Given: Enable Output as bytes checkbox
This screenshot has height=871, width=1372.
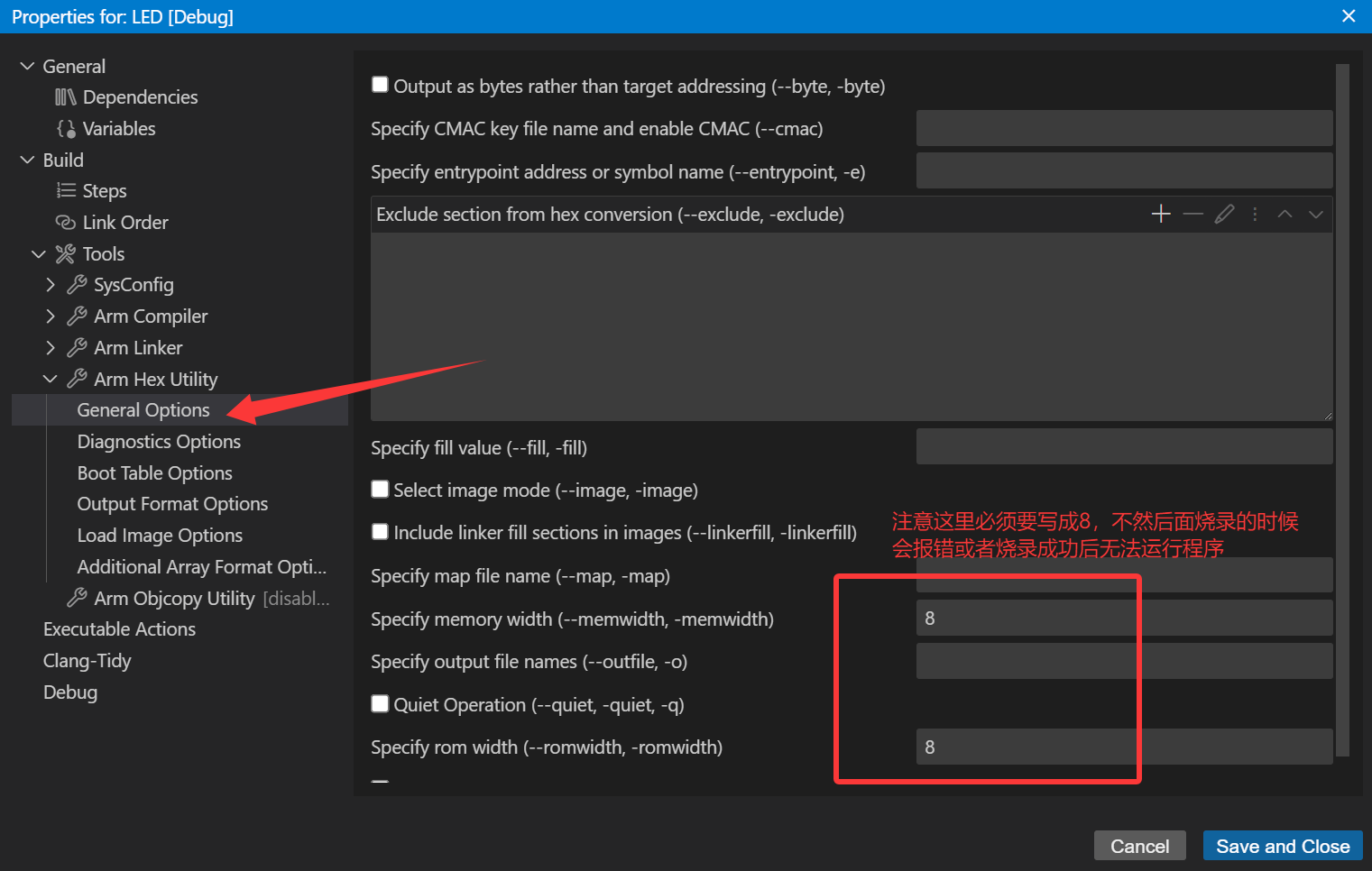Looking at the screenshot, I should point(381,85).
